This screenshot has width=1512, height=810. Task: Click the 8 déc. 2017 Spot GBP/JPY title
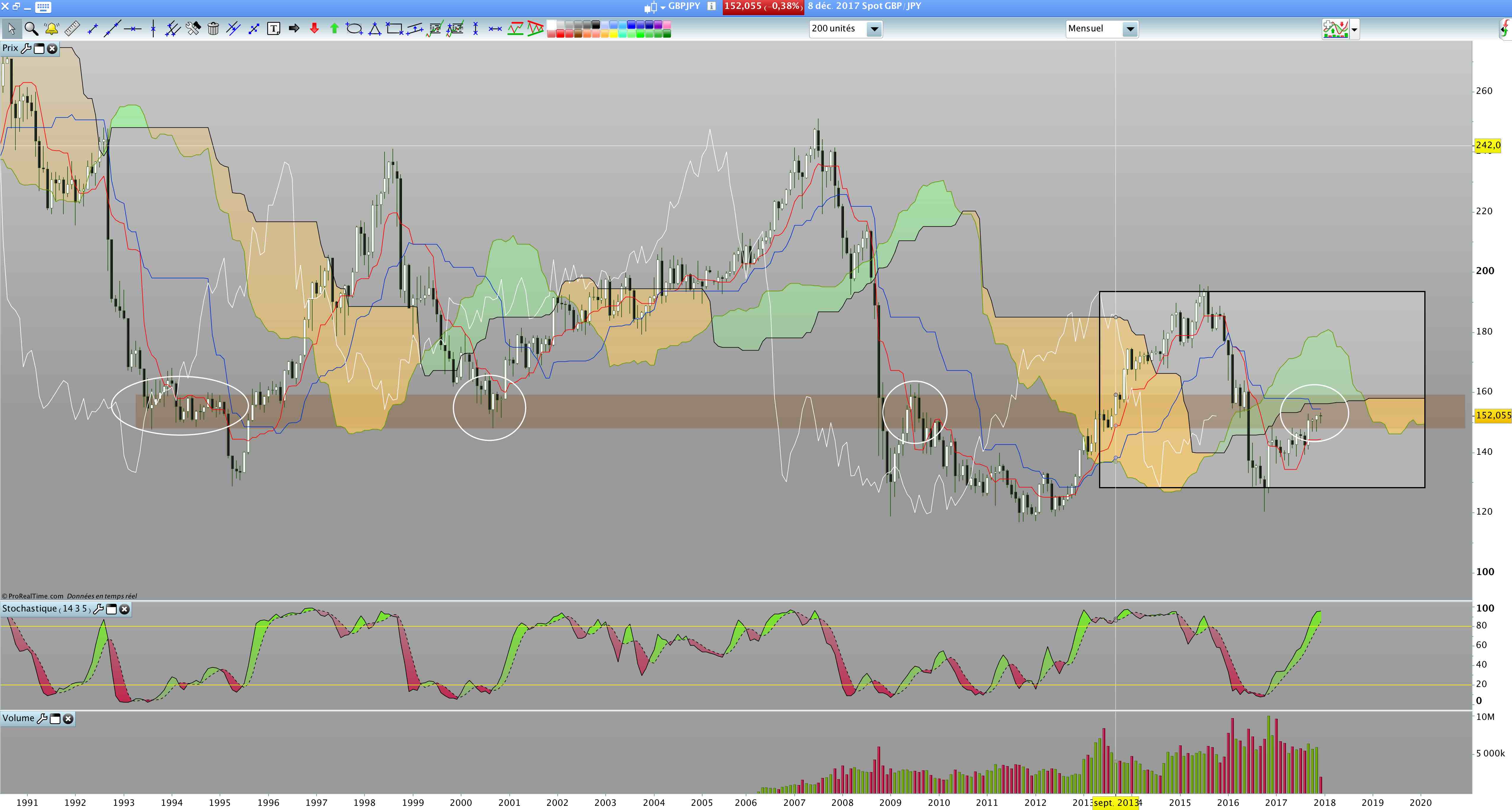(x=865, y=6)
